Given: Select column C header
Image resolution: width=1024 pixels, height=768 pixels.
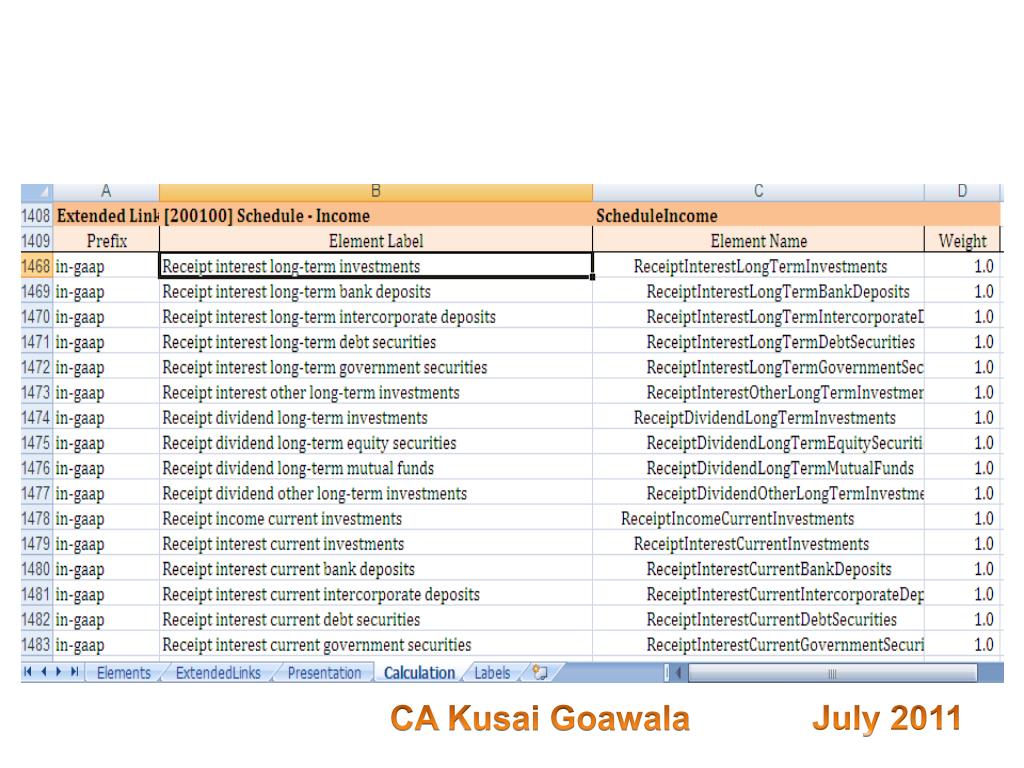Looking at the screenshot, I should pyautogui.click(x=758, y=192).
